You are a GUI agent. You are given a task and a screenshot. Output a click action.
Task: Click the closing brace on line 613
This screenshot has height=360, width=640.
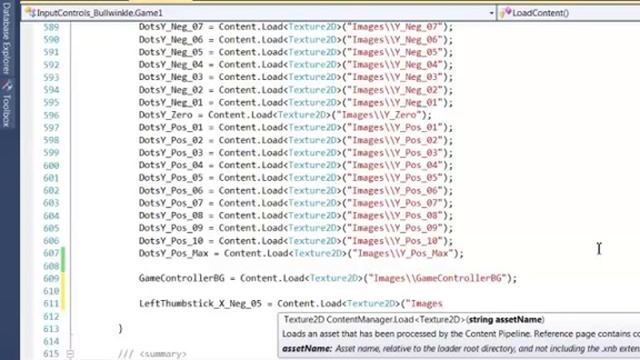(120, 329)
